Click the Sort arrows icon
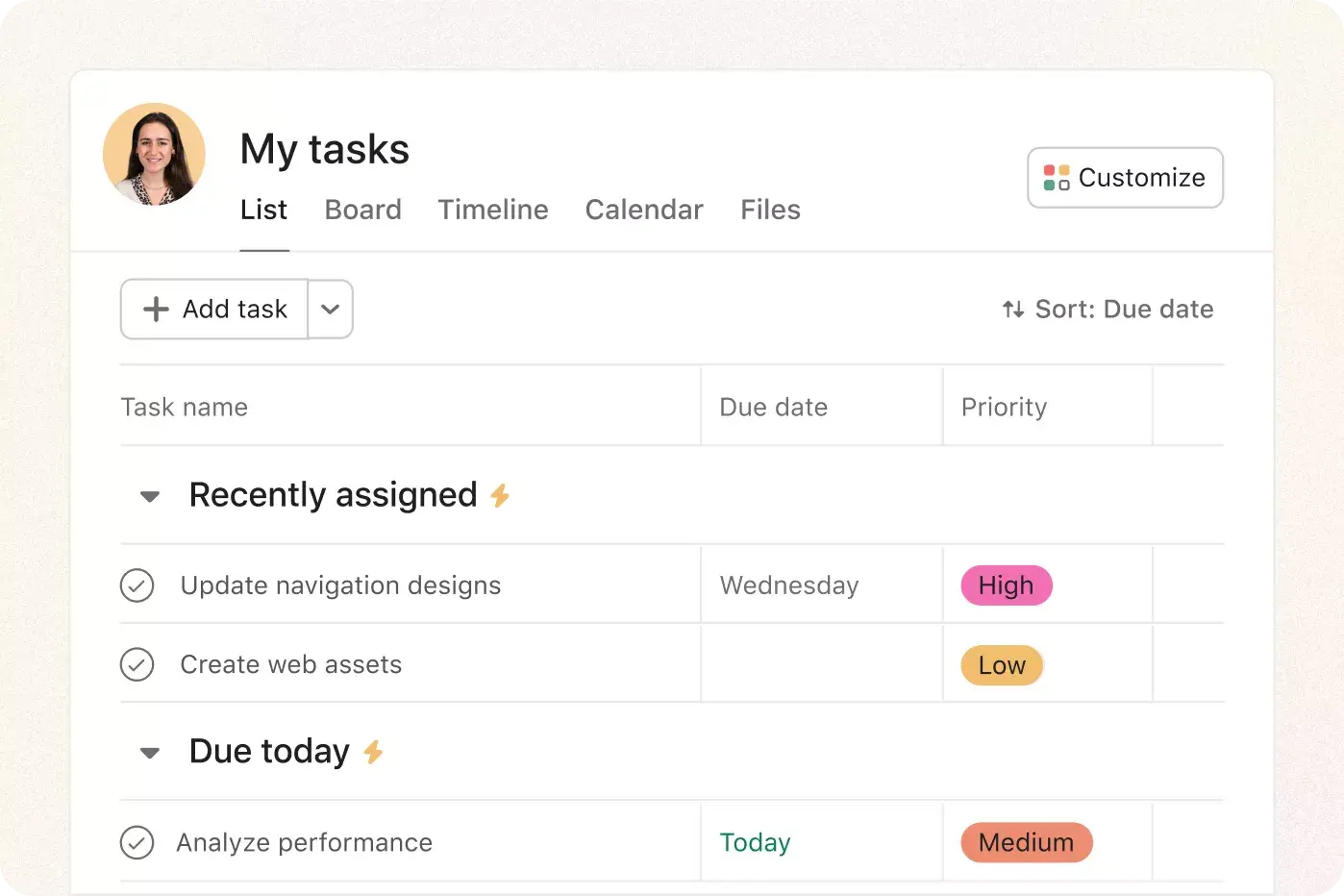 click(x=1011, y=309)
